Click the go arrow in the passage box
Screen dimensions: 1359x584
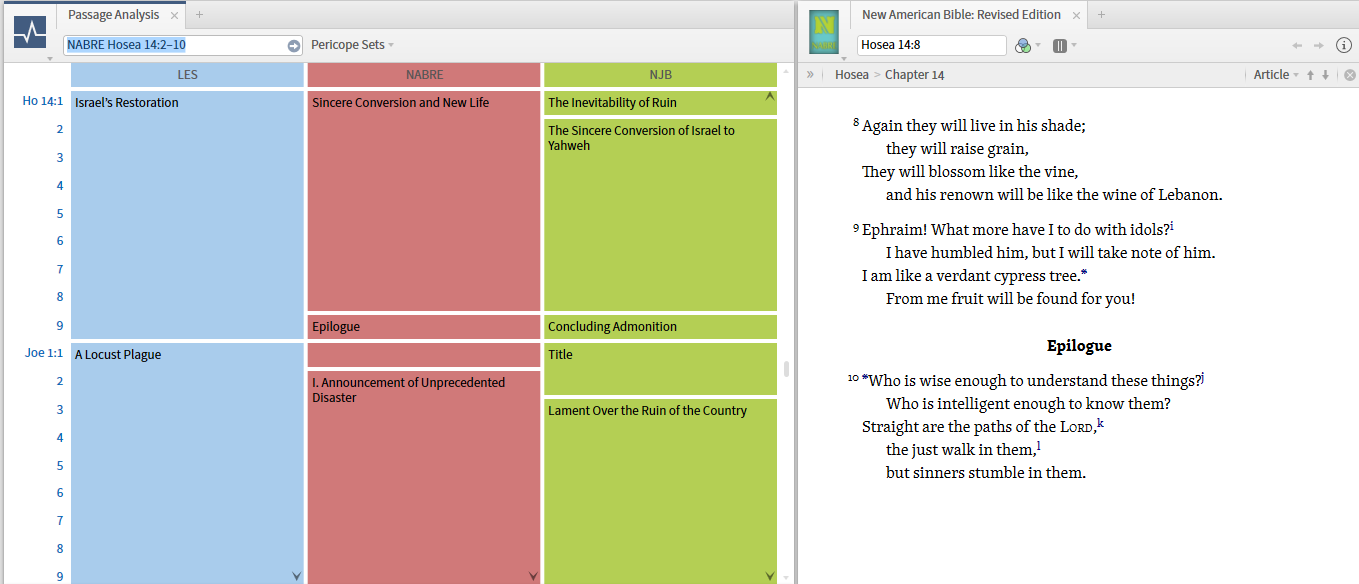[x=294, y=45]
